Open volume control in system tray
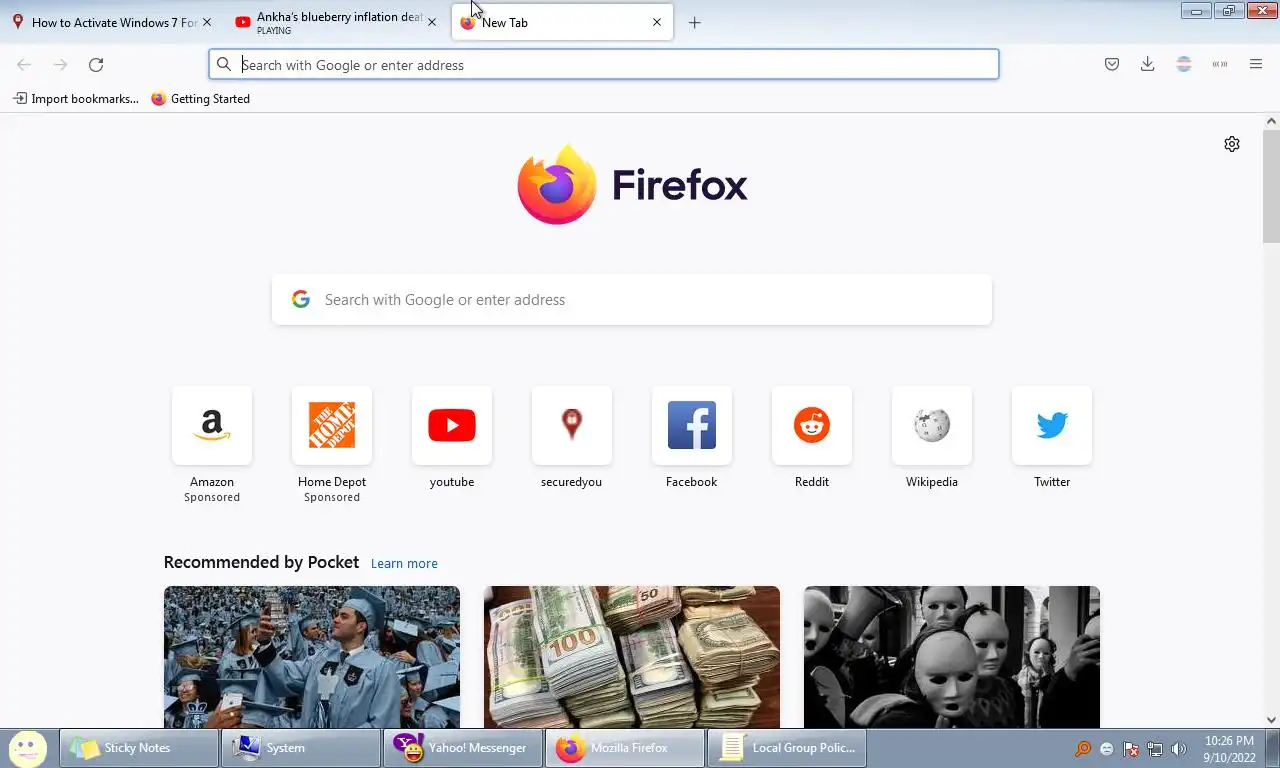Viewport: 1280px width, 768px height. 1179,748
